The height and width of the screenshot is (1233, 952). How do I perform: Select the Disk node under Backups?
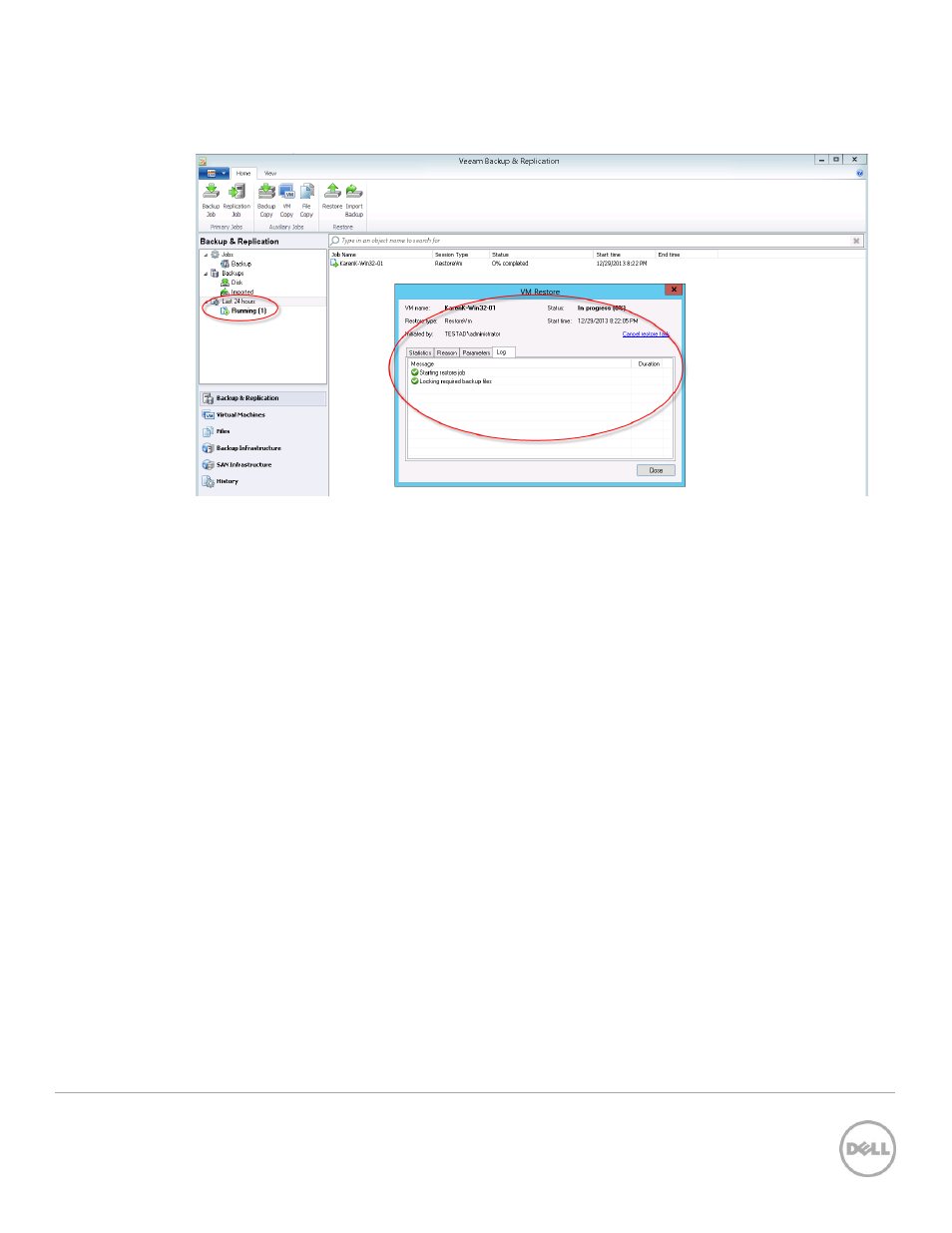232,283
